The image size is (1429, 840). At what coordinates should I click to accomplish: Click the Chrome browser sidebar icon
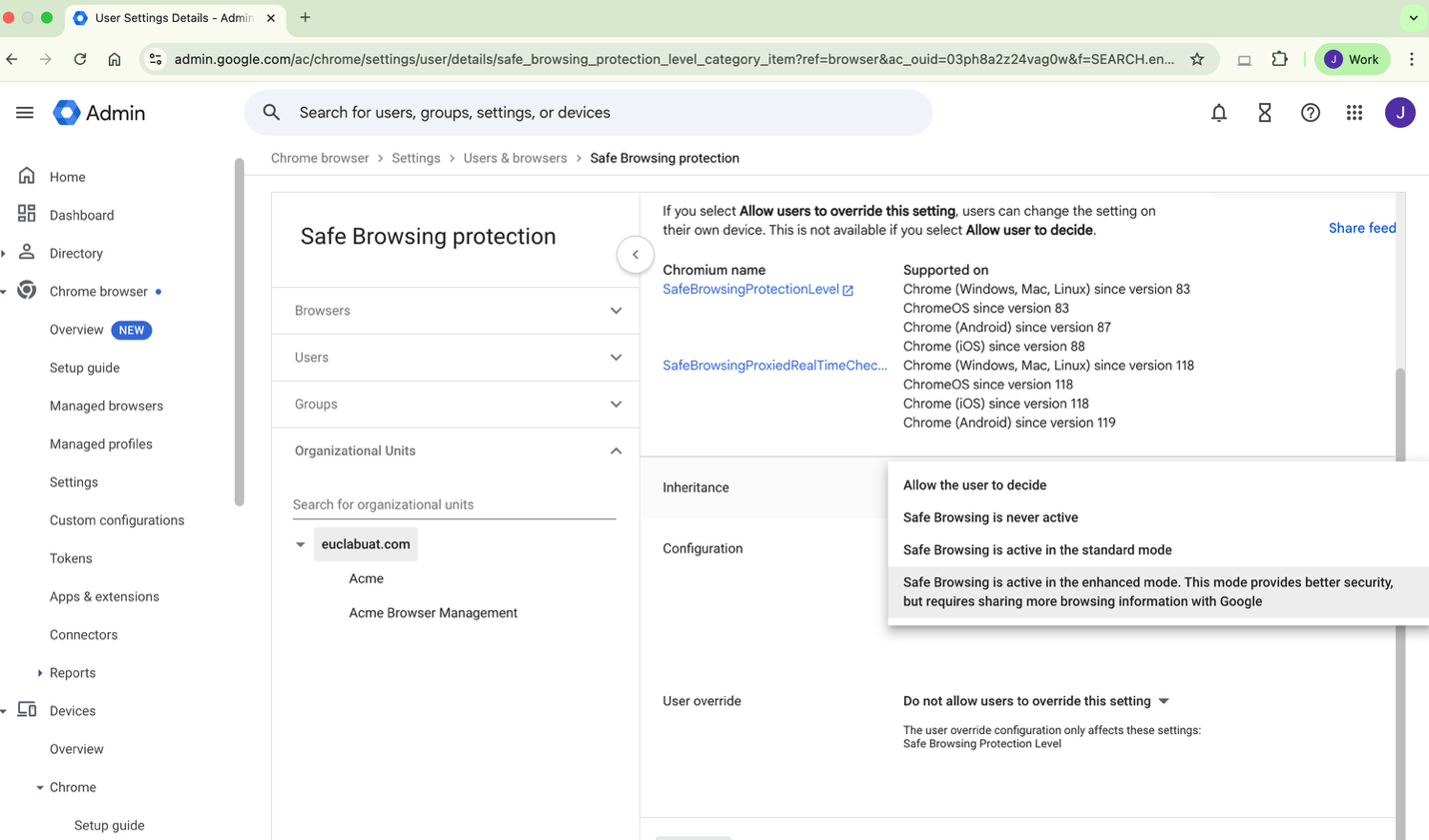27,291
